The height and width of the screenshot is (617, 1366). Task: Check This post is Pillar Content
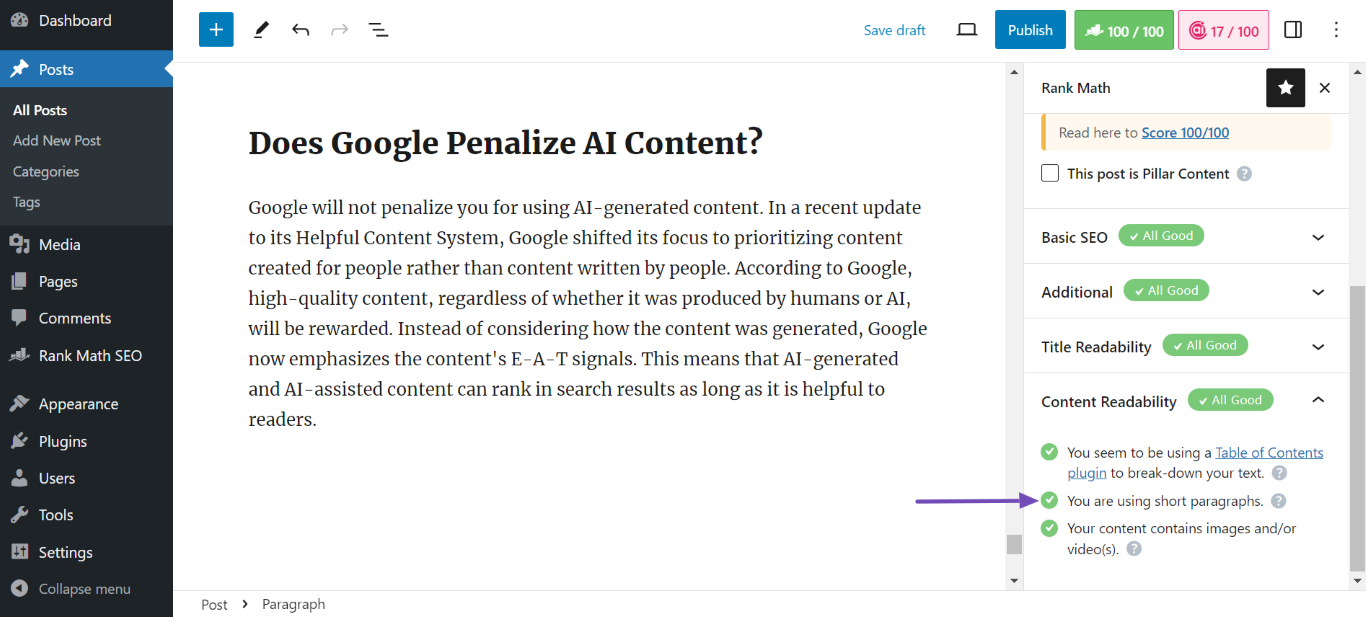1050,173
